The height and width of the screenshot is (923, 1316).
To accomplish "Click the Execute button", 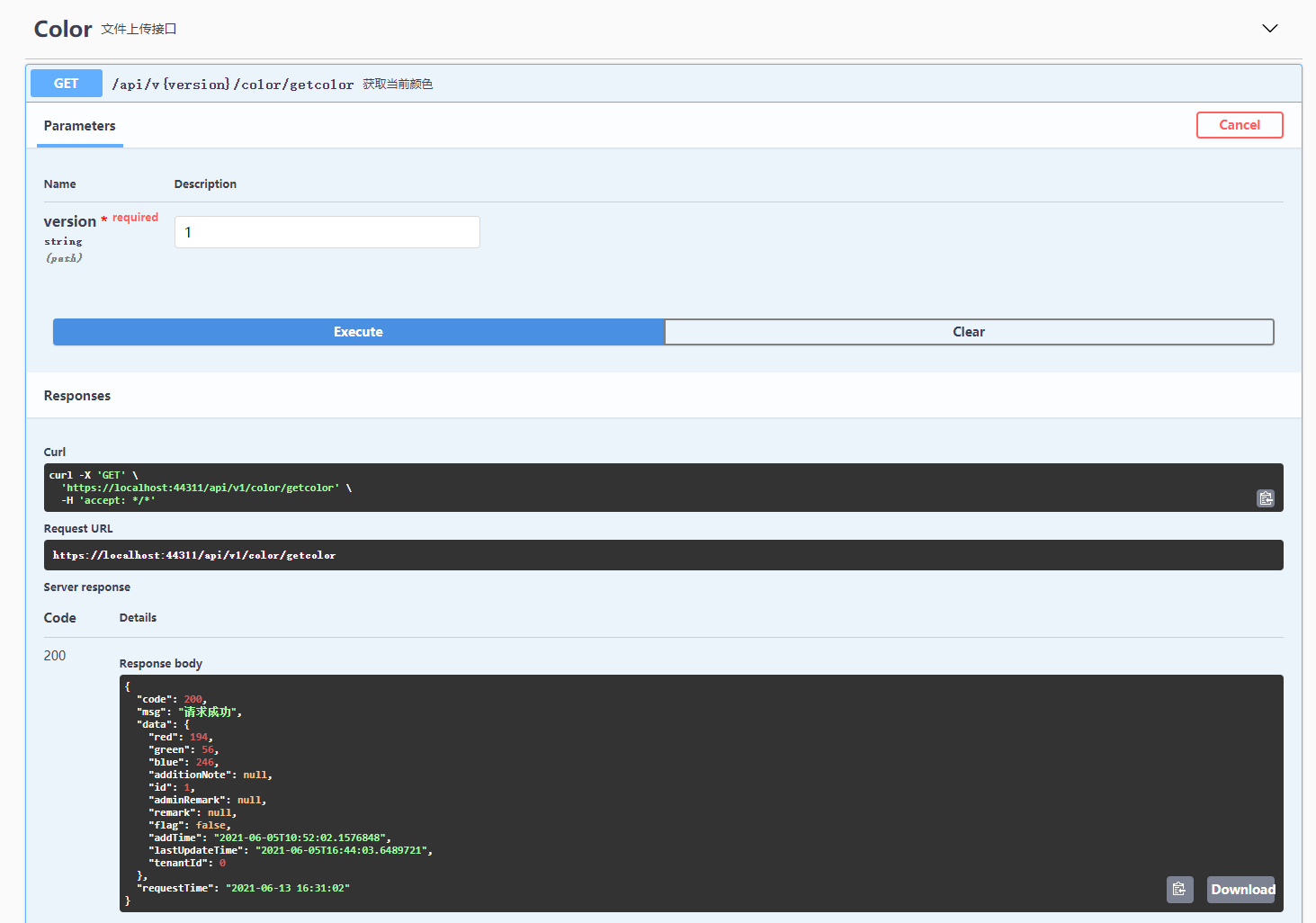I will click(x=358, y=332).
